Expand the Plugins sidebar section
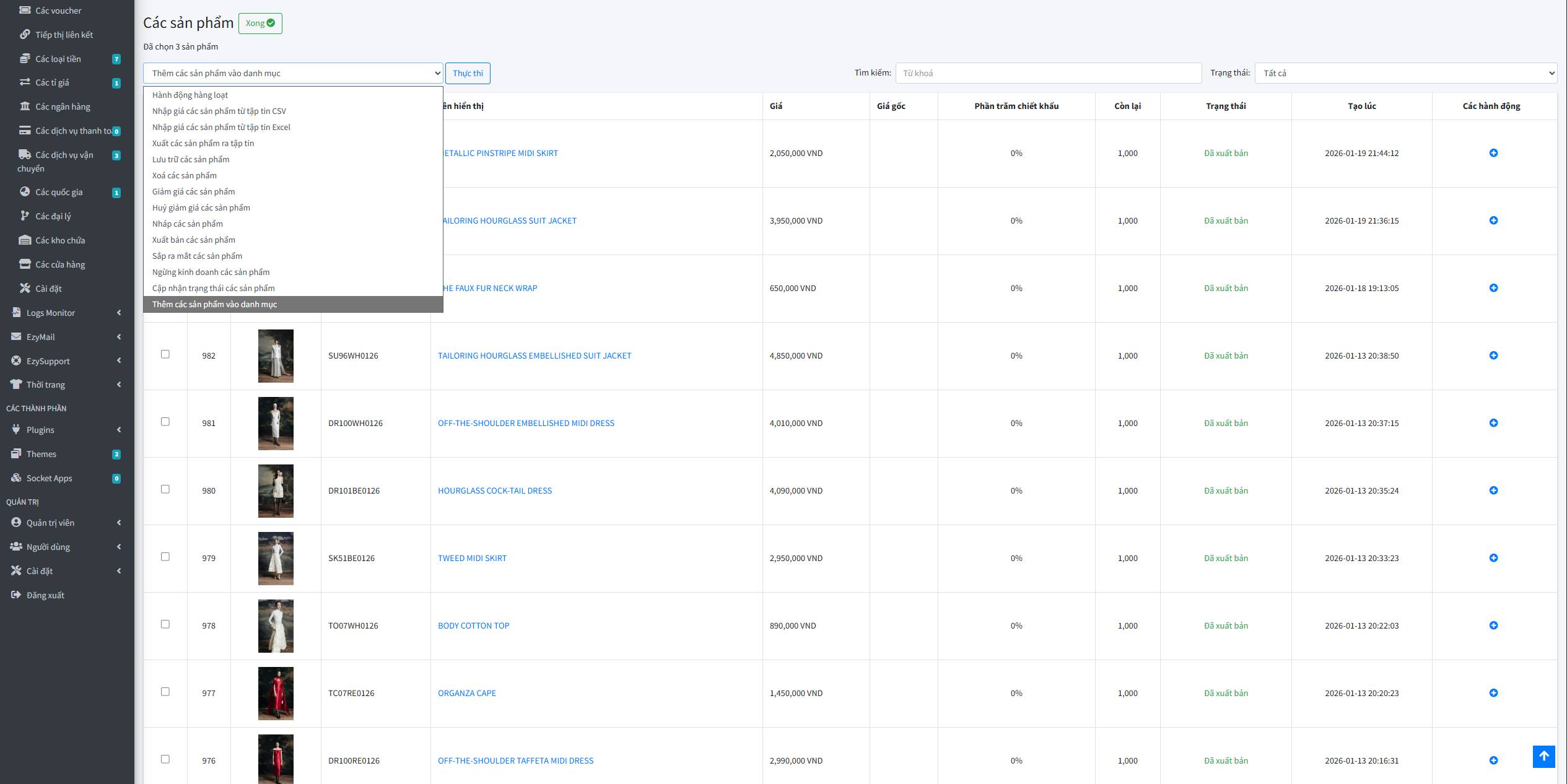This screenshot has width=1567, height=784. pyautogui.click(x=40, y=430)
